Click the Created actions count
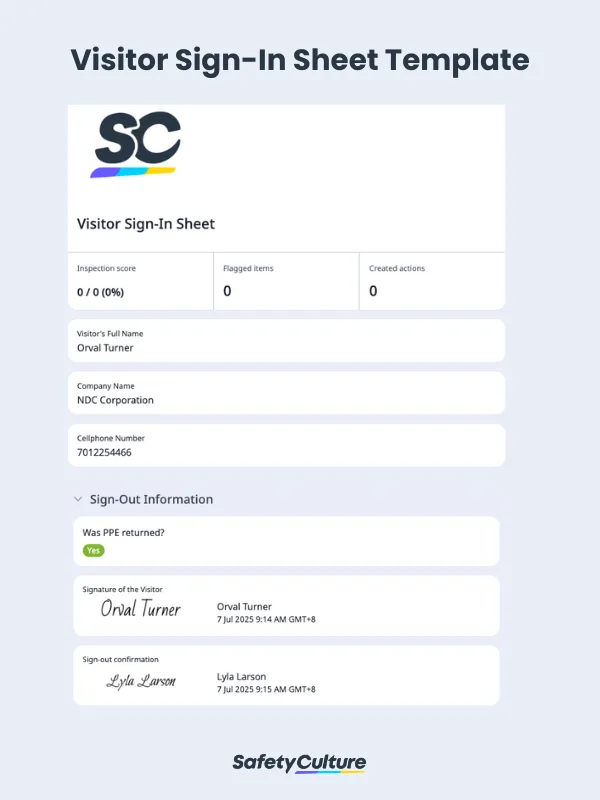 point(373,291)
